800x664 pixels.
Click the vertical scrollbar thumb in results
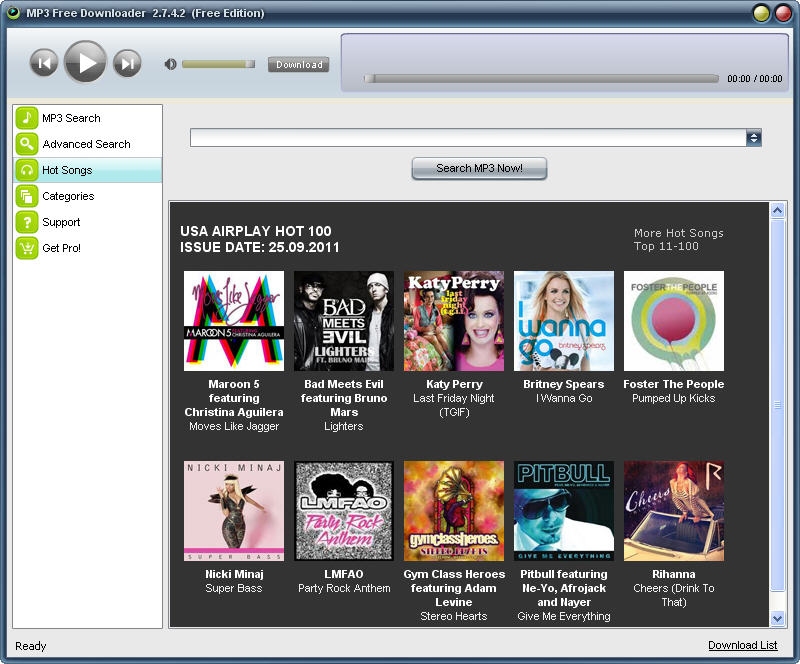777,405
